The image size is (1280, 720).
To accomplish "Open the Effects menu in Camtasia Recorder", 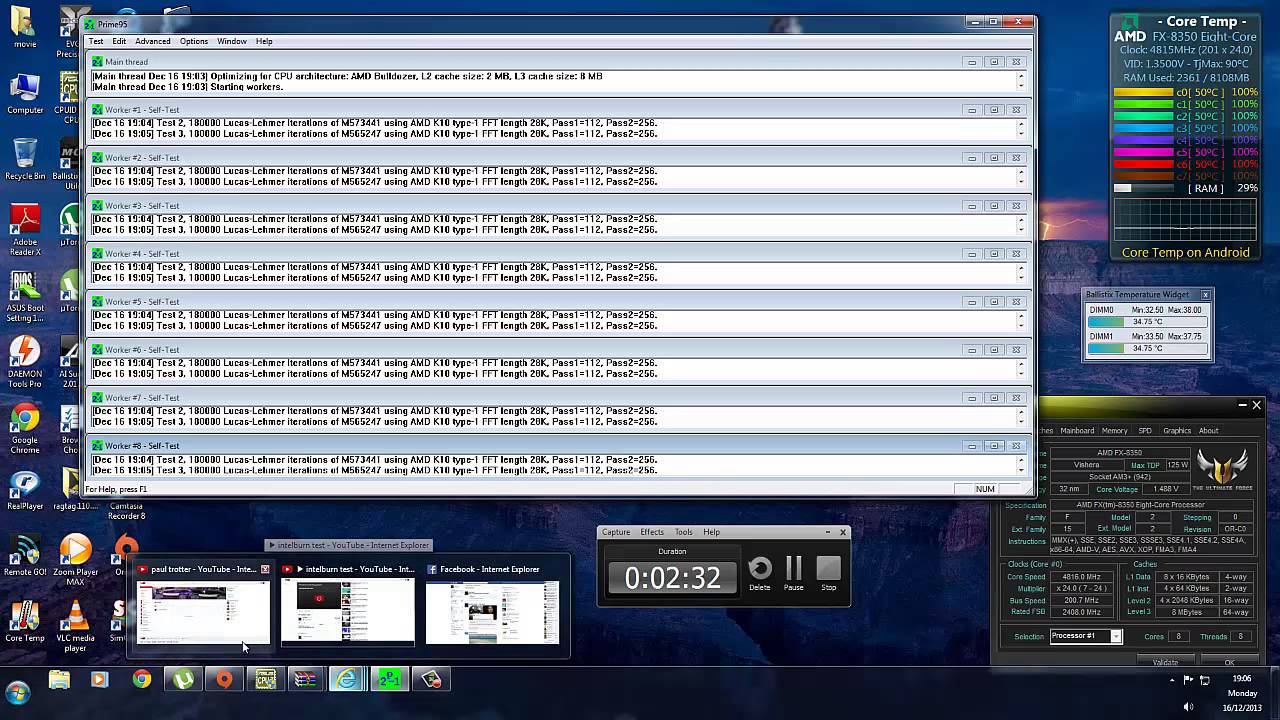I will coord(652,532).
